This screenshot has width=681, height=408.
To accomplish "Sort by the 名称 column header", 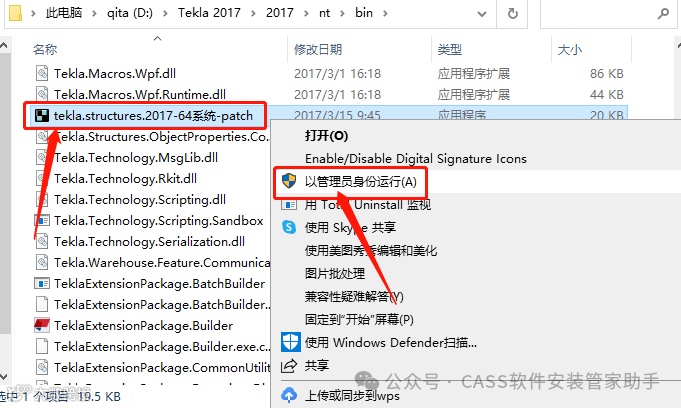I will [x=45, y=50].
